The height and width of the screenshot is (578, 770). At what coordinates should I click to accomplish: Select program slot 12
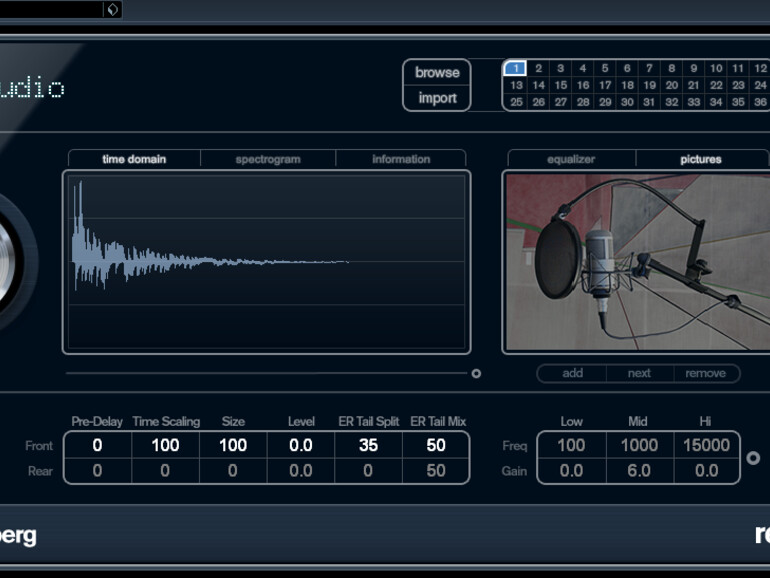click(760, 68)
